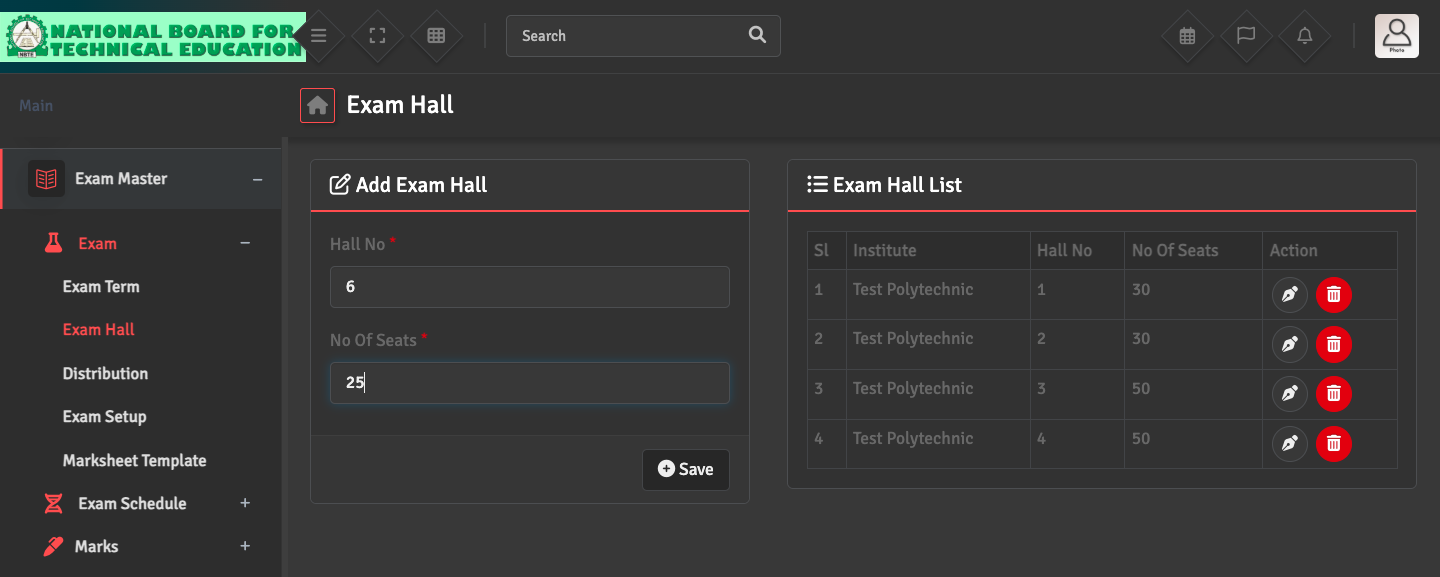Toggle fullscreen mode icon
Image resolution: width=1440 pixels, height=577 pixels.
coord(377,36)
